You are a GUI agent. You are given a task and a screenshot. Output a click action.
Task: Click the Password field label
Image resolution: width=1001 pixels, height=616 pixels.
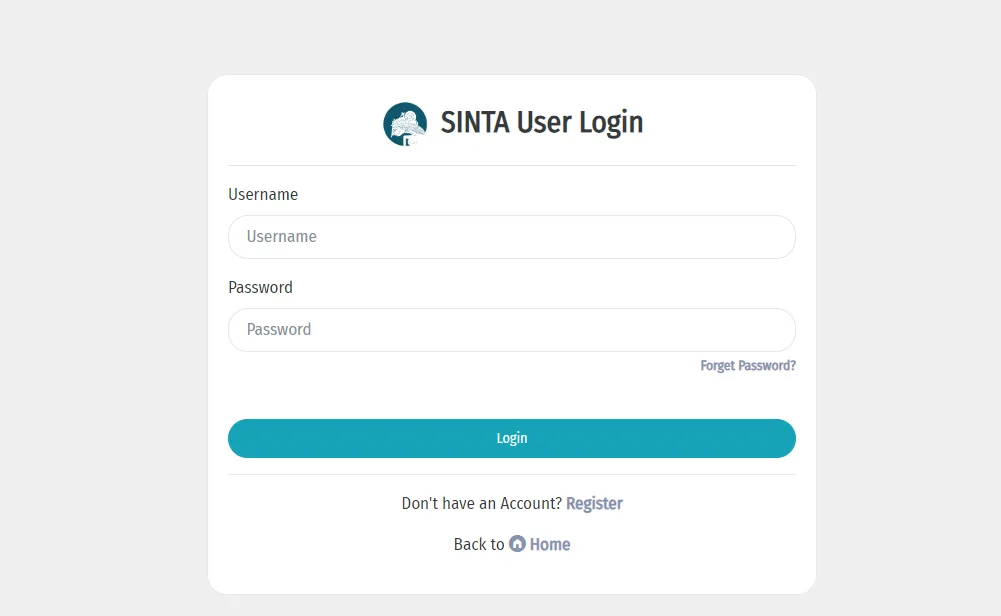(260, 287)
